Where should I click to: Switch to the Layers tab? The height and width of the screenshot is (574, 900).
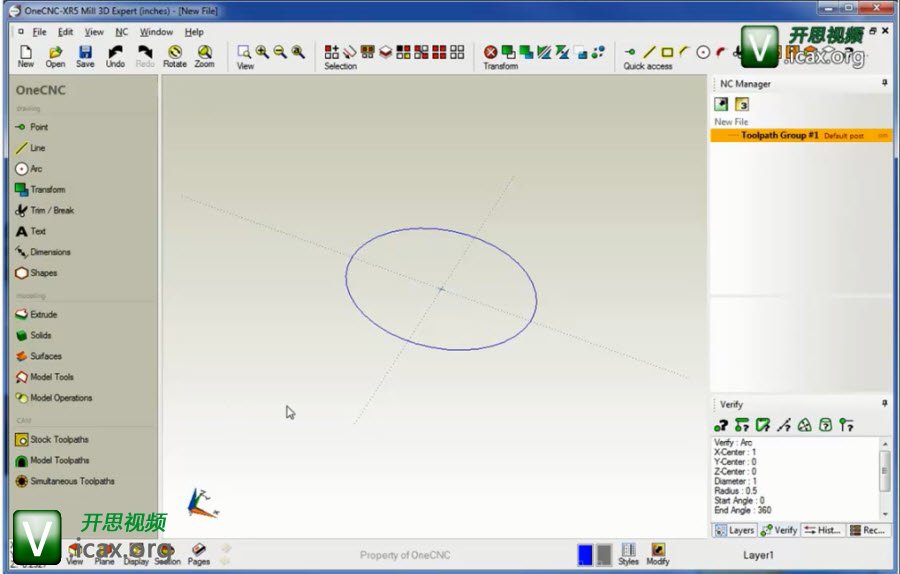click(735, 530)
